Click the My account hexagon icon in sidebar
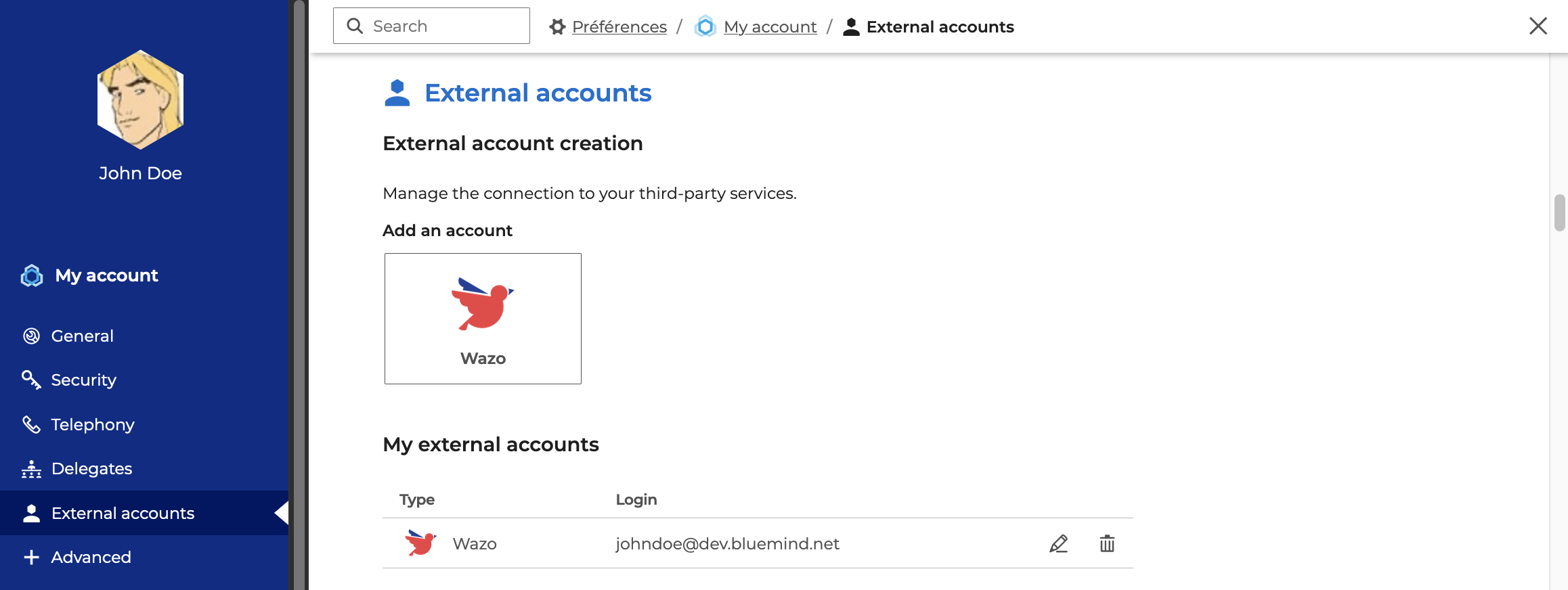 click(x=32, y=275)
